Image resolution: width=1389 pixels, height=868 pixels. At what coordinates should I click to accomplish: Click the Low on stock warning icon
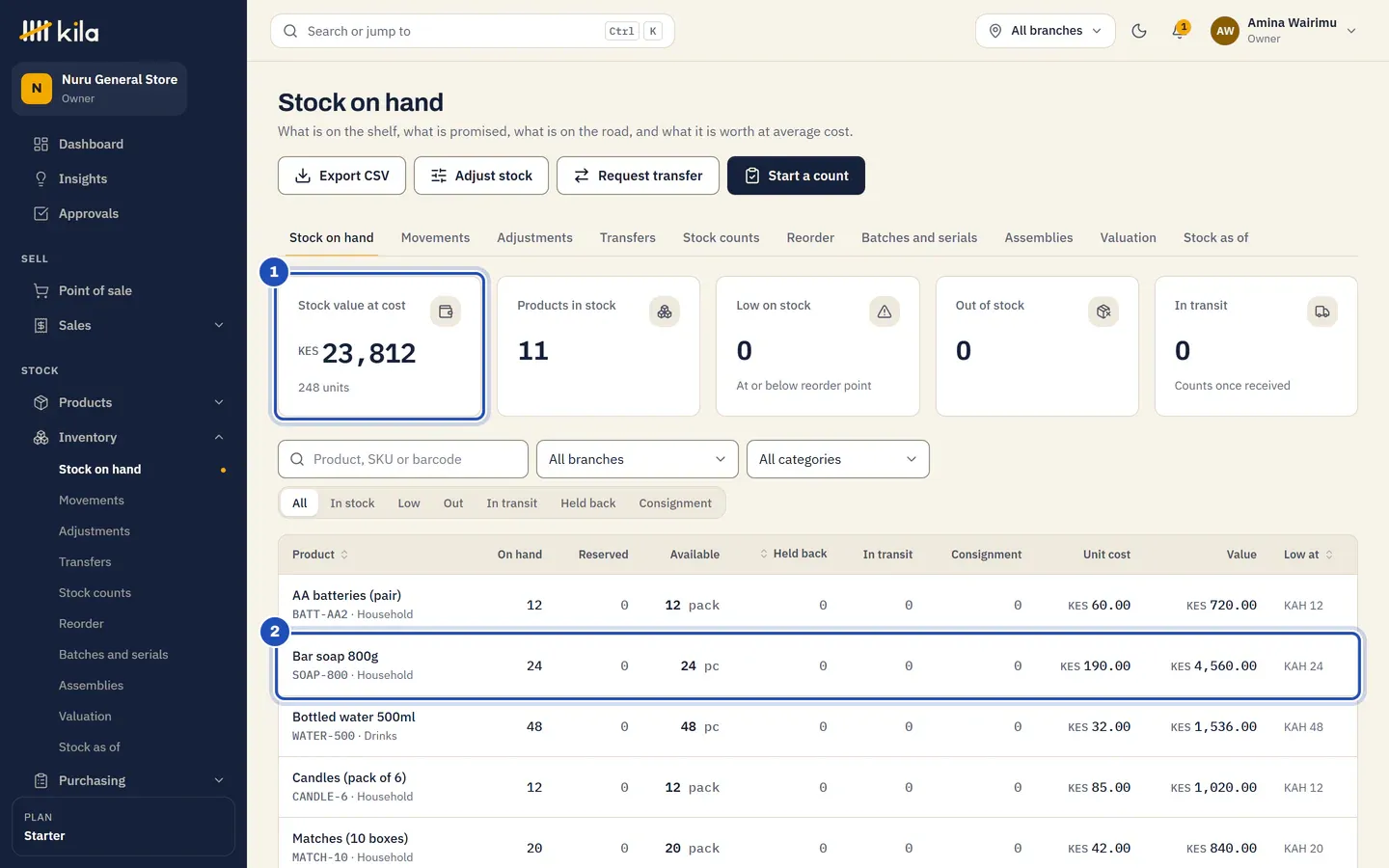pos(884,312)
